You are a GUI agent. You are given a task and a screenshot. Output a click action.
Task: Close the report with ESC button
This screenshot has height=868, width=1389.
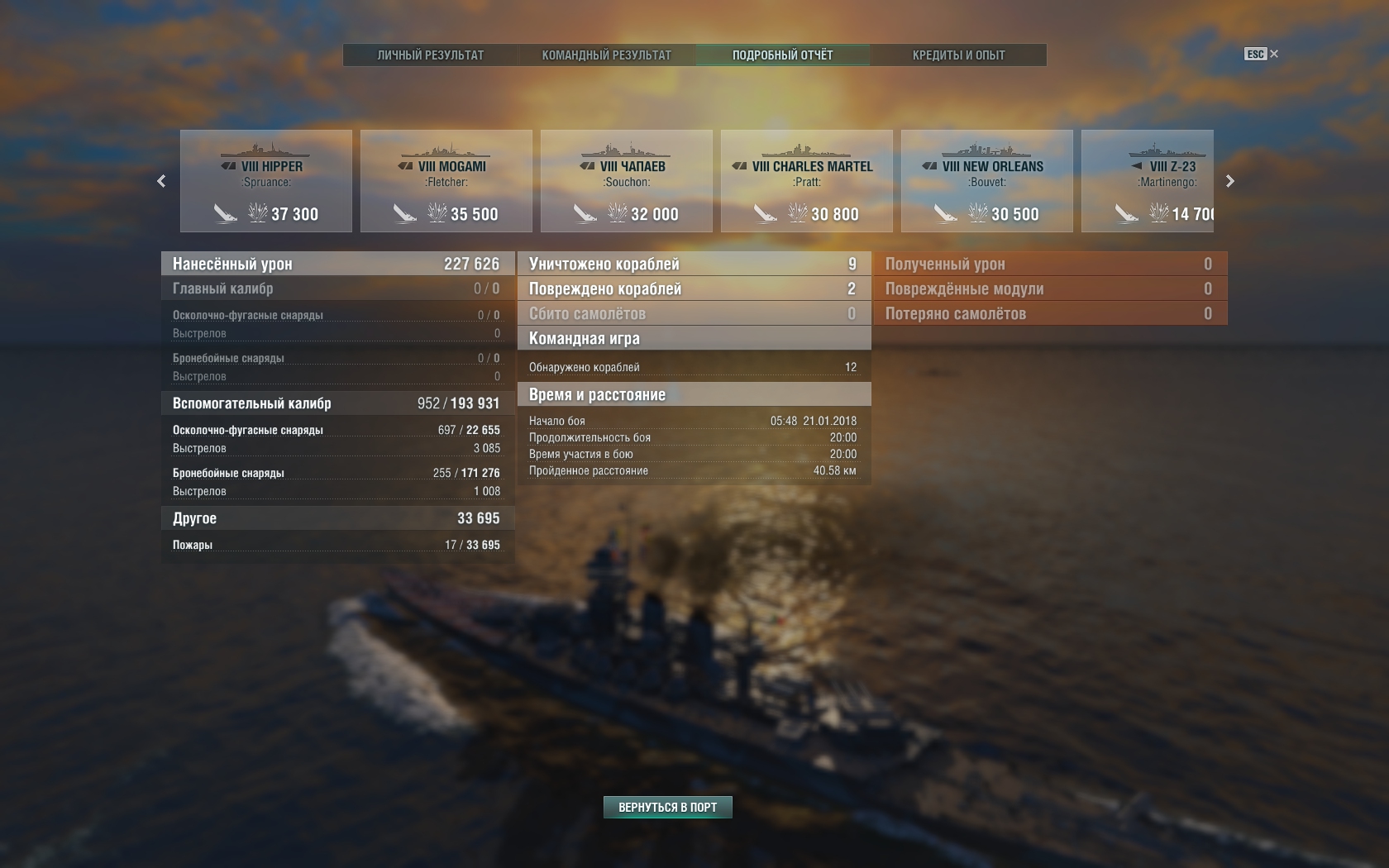point(1262,54)
